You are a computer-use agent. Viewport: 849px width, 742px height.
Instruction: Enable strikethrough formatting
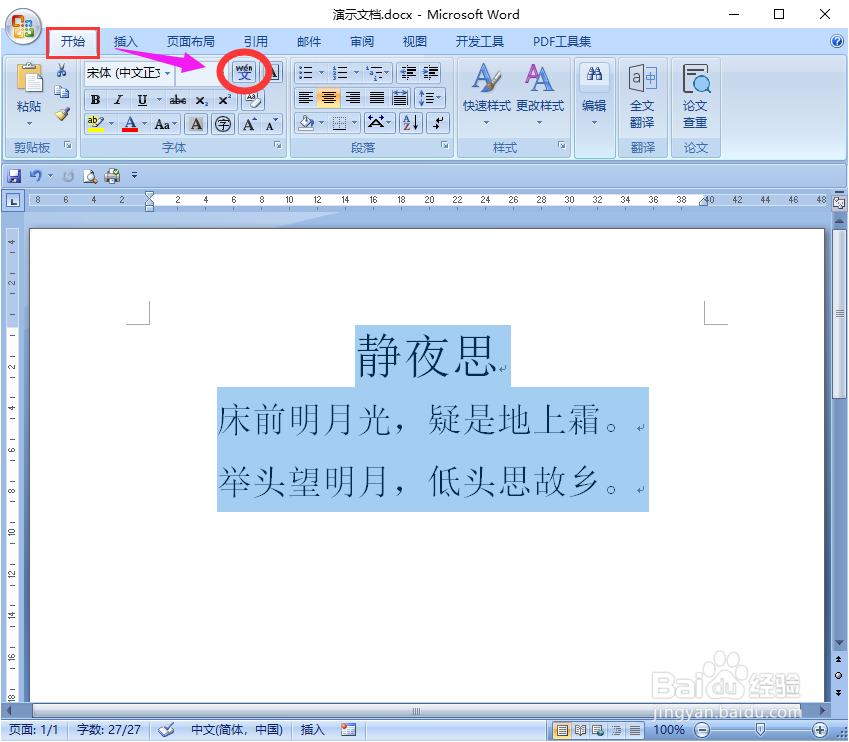click(178, 100)
